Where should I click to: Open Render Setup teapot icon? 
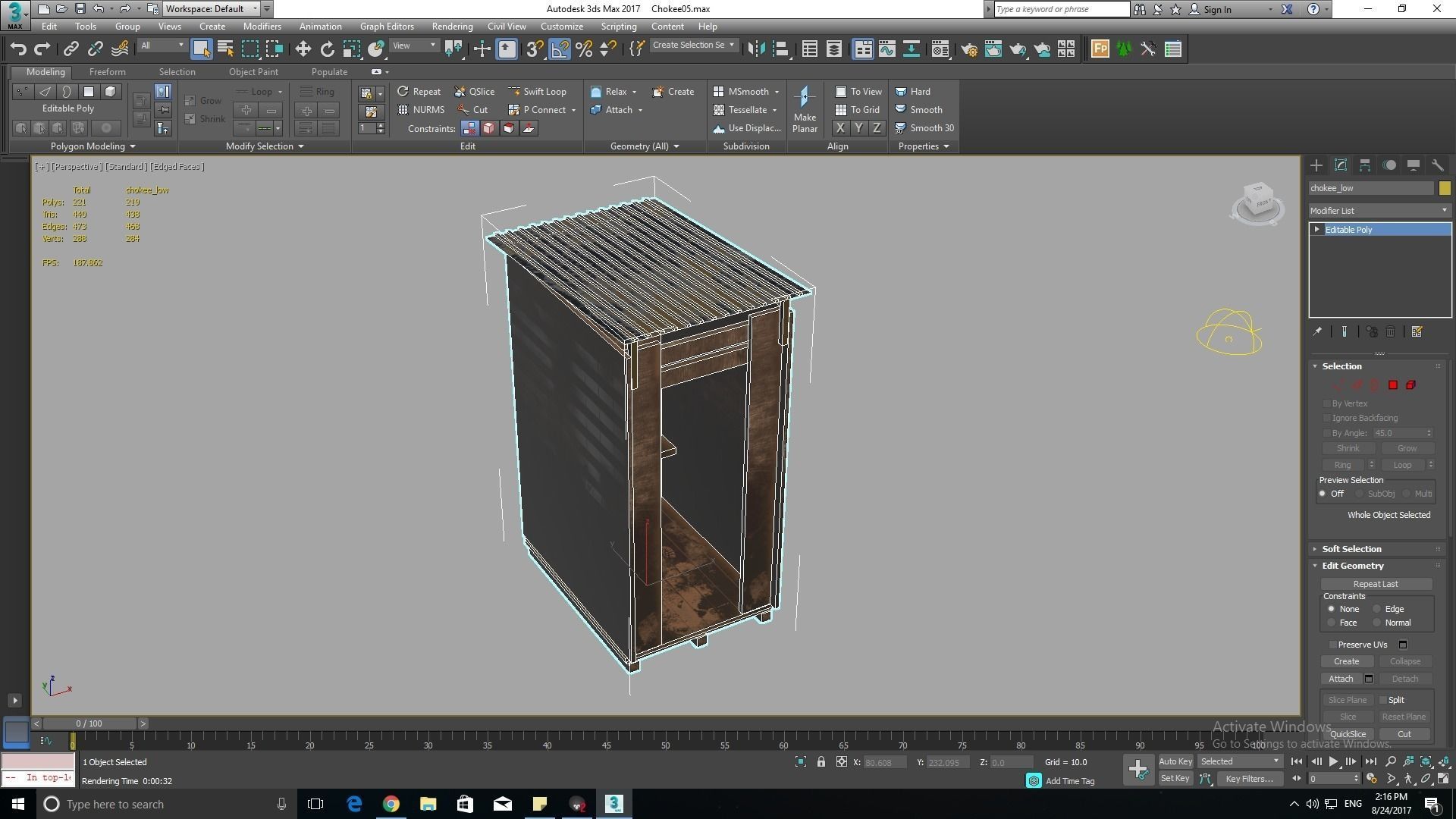[968, 49]
